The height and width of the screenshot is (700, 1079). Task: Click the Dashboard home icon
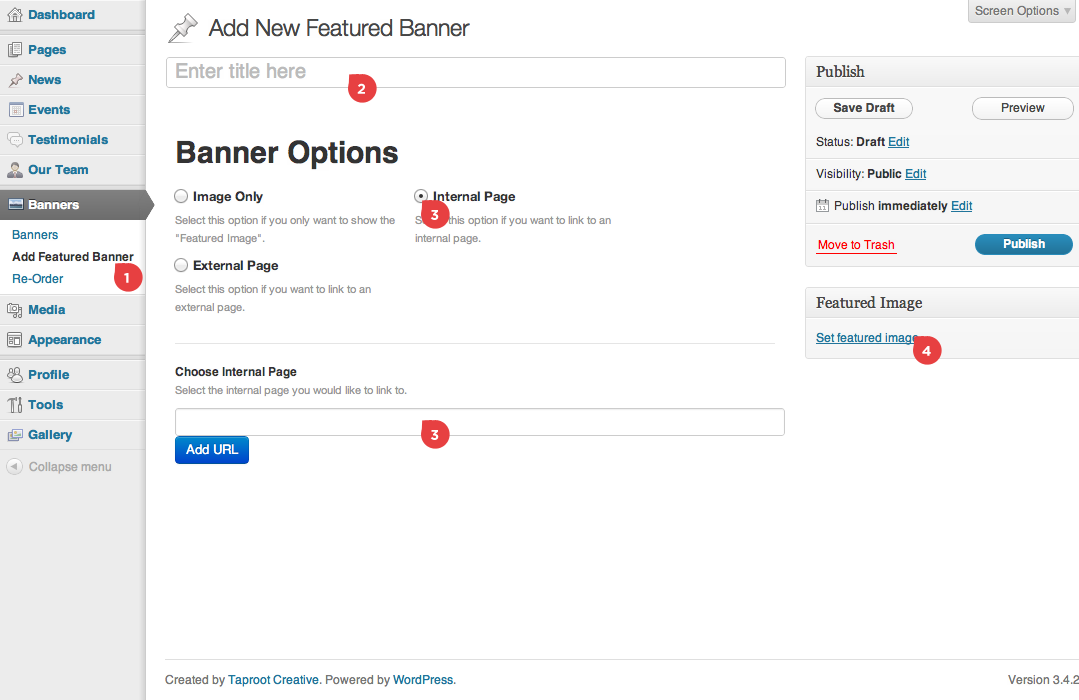(x=15, y=15)
